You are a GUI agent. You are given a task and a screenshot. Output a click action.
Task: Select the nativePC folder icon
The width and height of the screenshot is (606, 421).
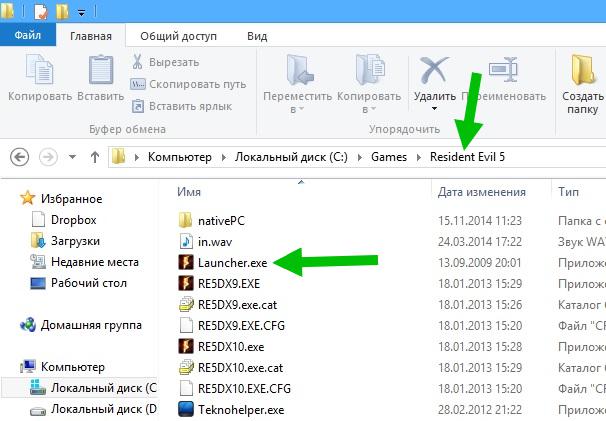click(186, 221)
